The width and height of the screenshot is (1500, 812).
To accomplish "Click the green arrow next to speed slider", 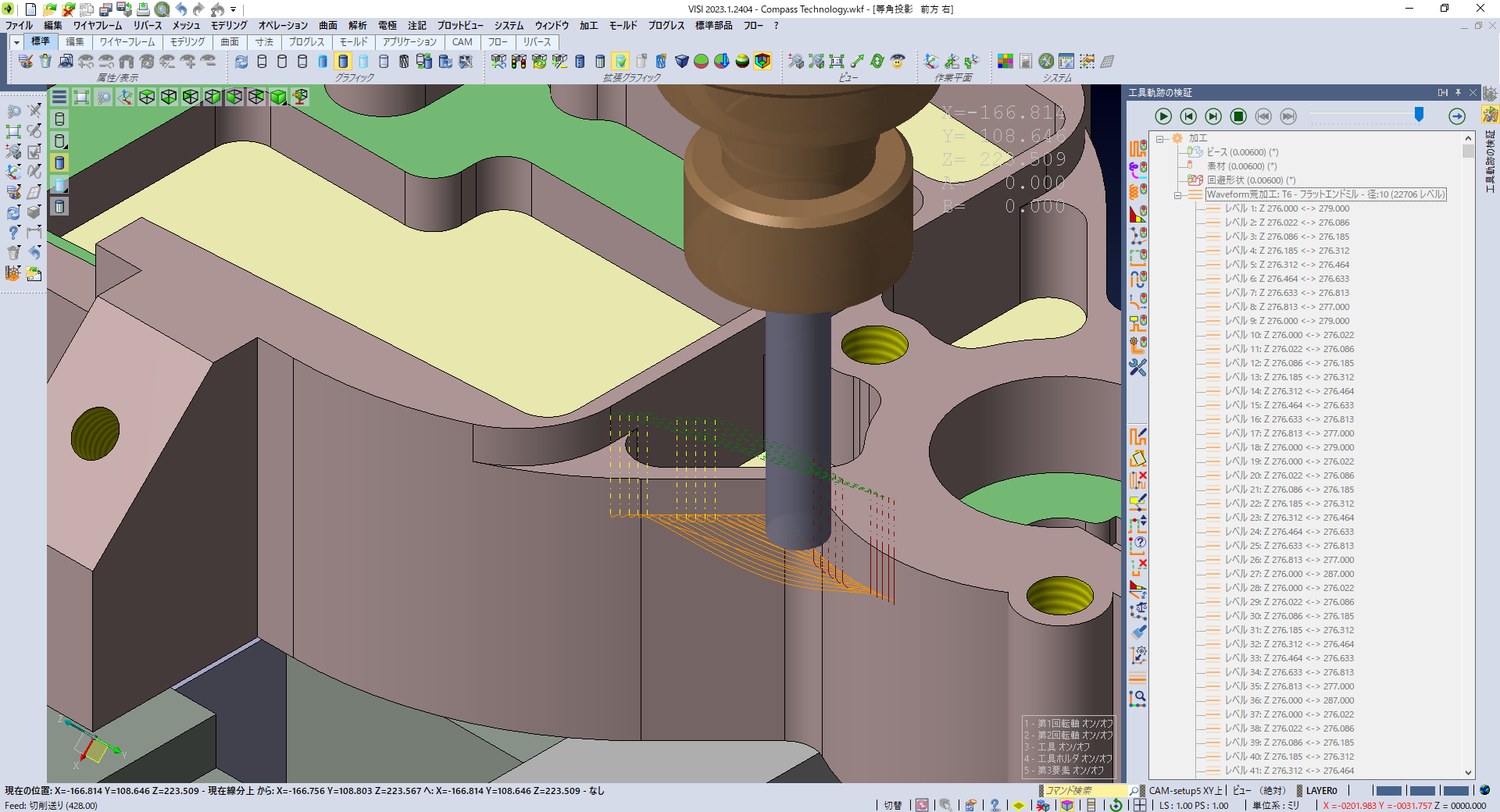I will [x=1457, y=116].
